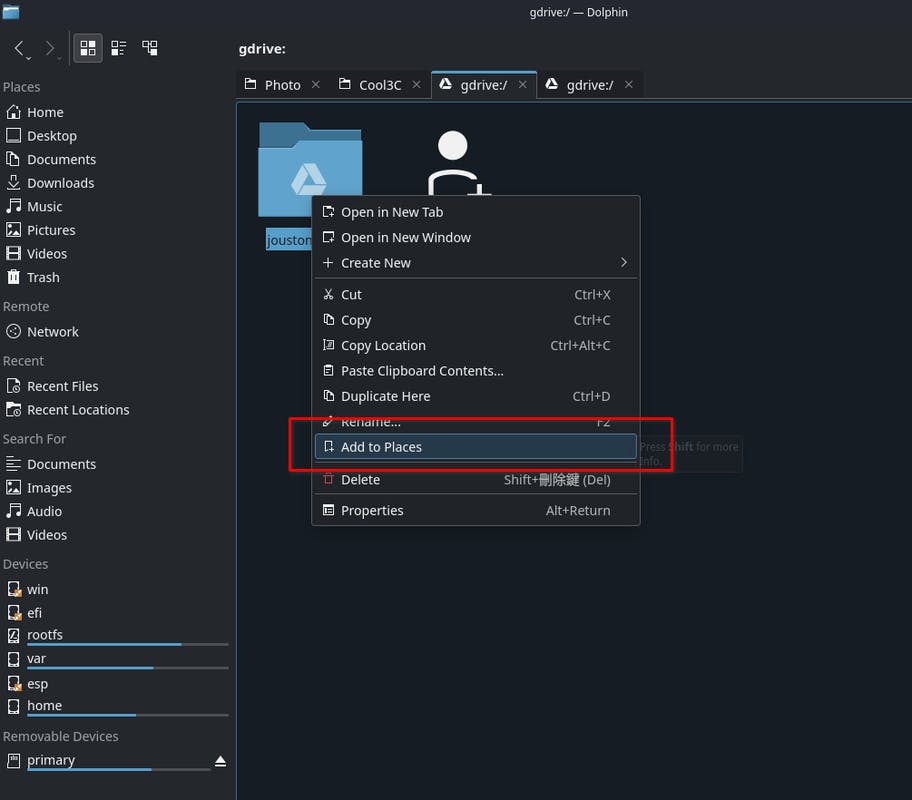The image size is (912, 800).
Task: Select Delete in the context menu
Action: click(360, 480)
